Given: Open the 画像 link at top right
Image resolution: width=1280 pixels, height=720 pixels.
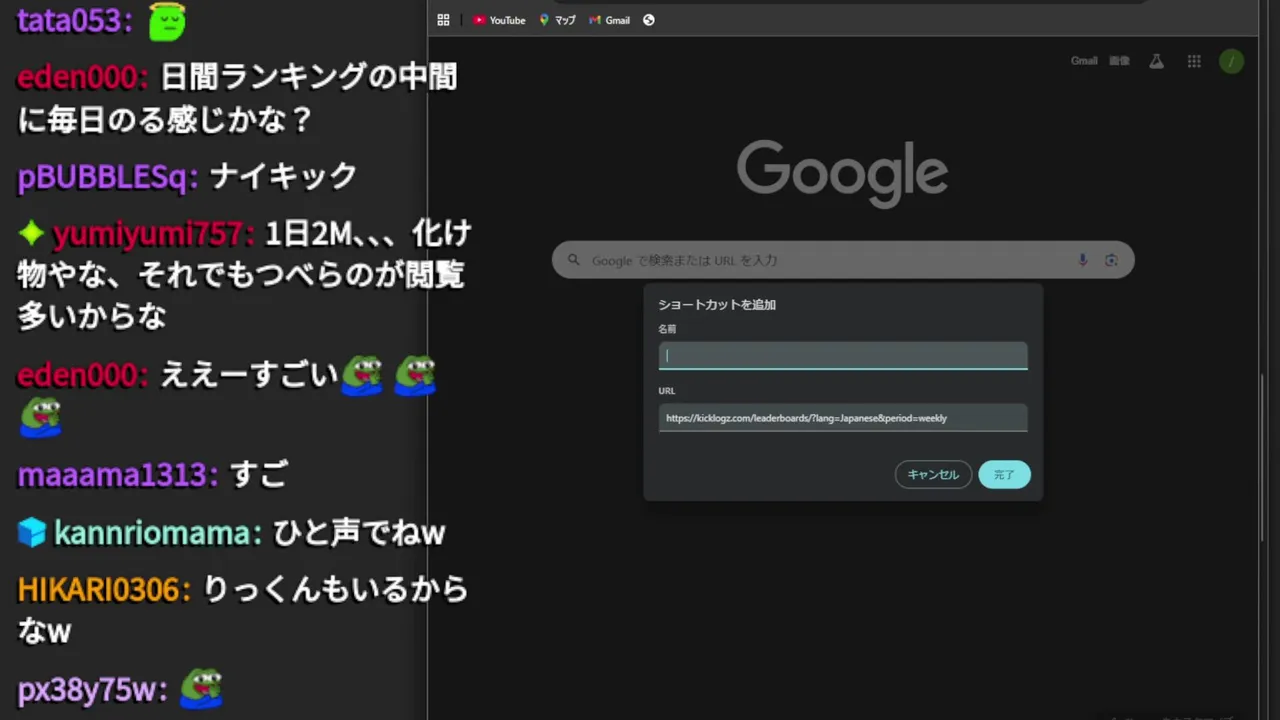Looking at the screenshot, I should point(1119,61).
